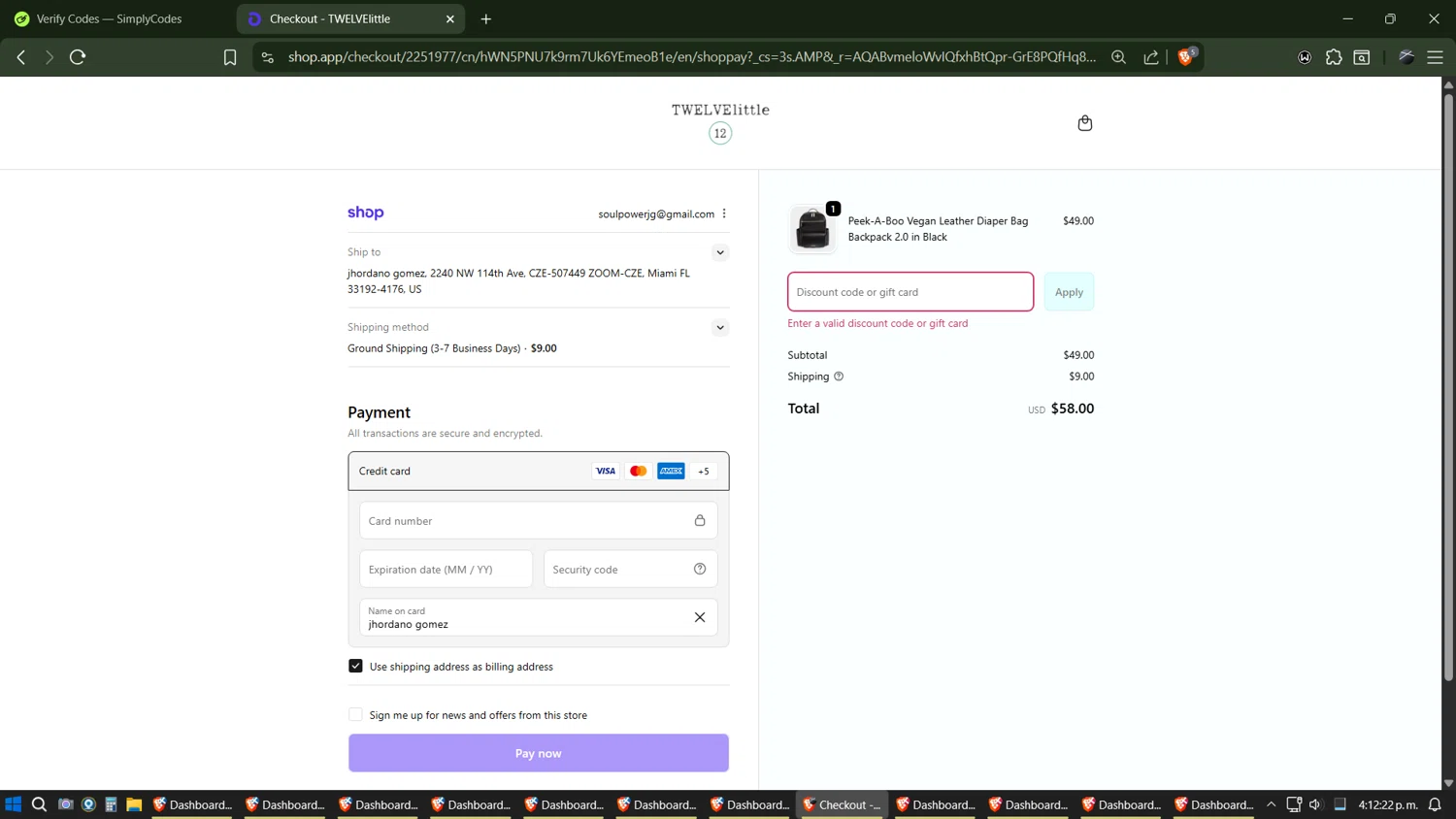This screenshot has width=1456, height=819.
Task: Click the Apply discount button
Action: [1069, 292]
